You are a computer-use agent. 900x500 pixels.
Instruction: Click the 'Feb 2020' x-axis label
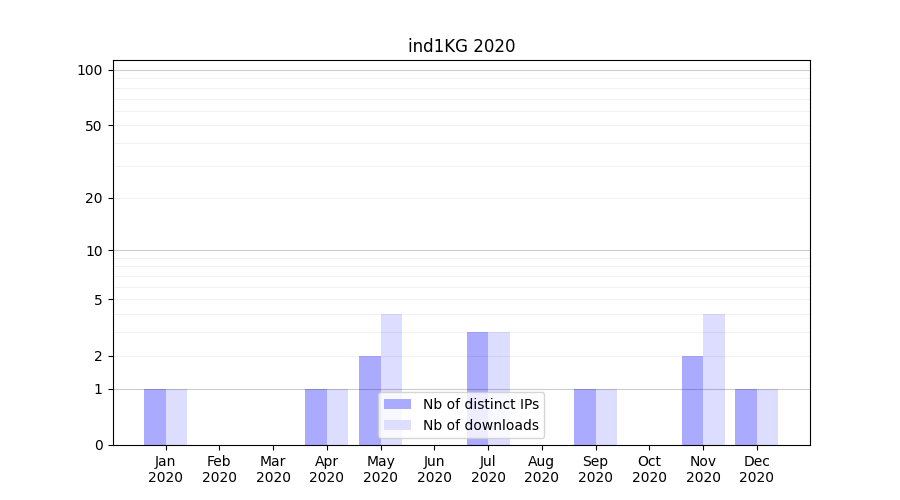click(219, 469)
